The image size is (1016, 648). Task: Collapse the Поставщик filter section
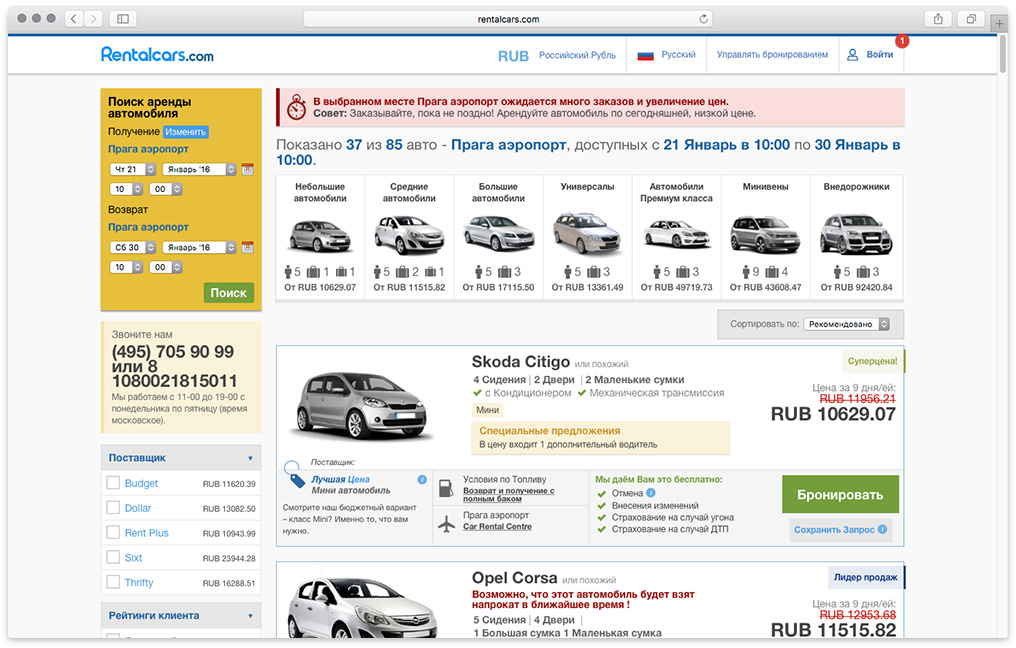[250, 458]
